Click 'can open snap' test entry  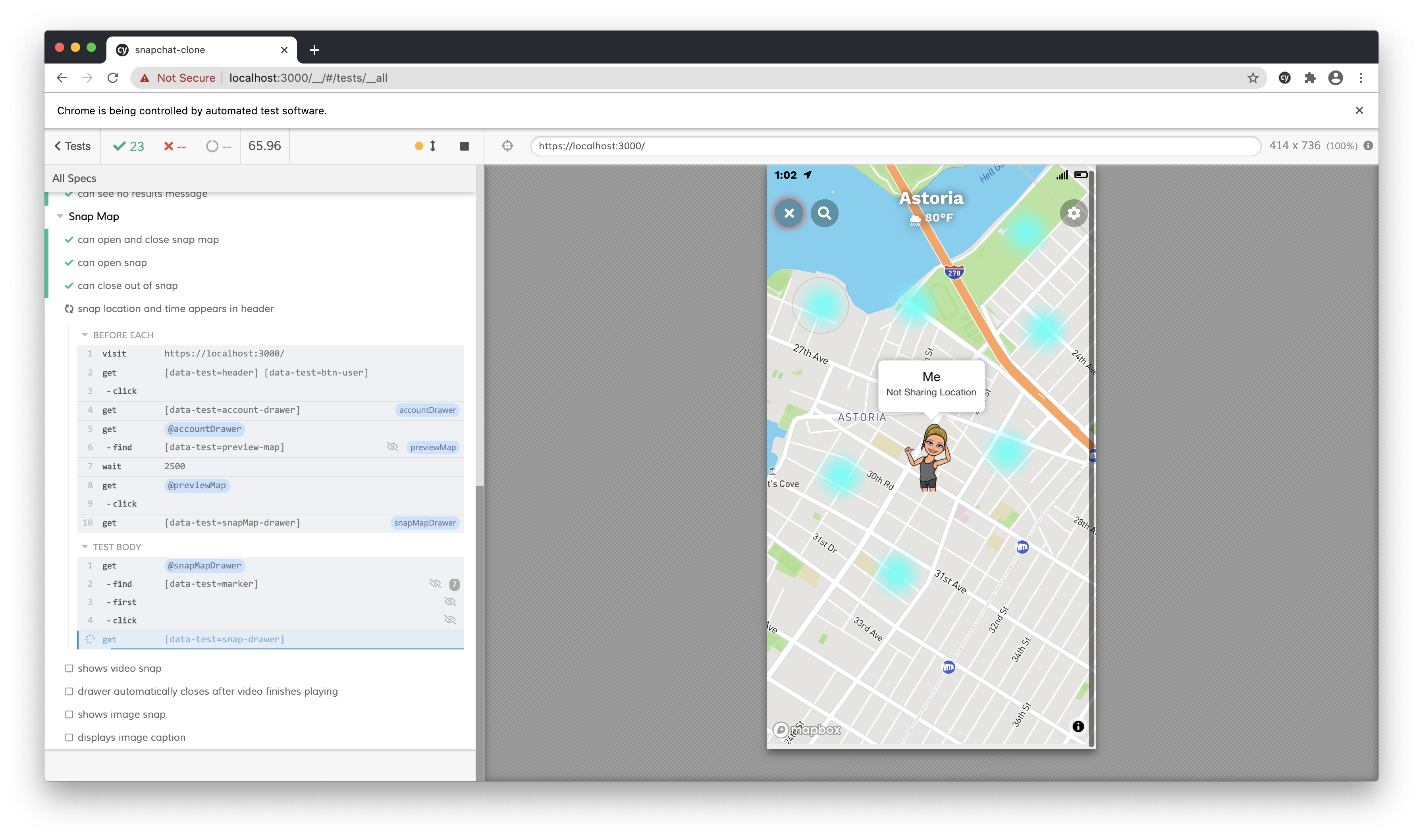click(x=112, y=263)
